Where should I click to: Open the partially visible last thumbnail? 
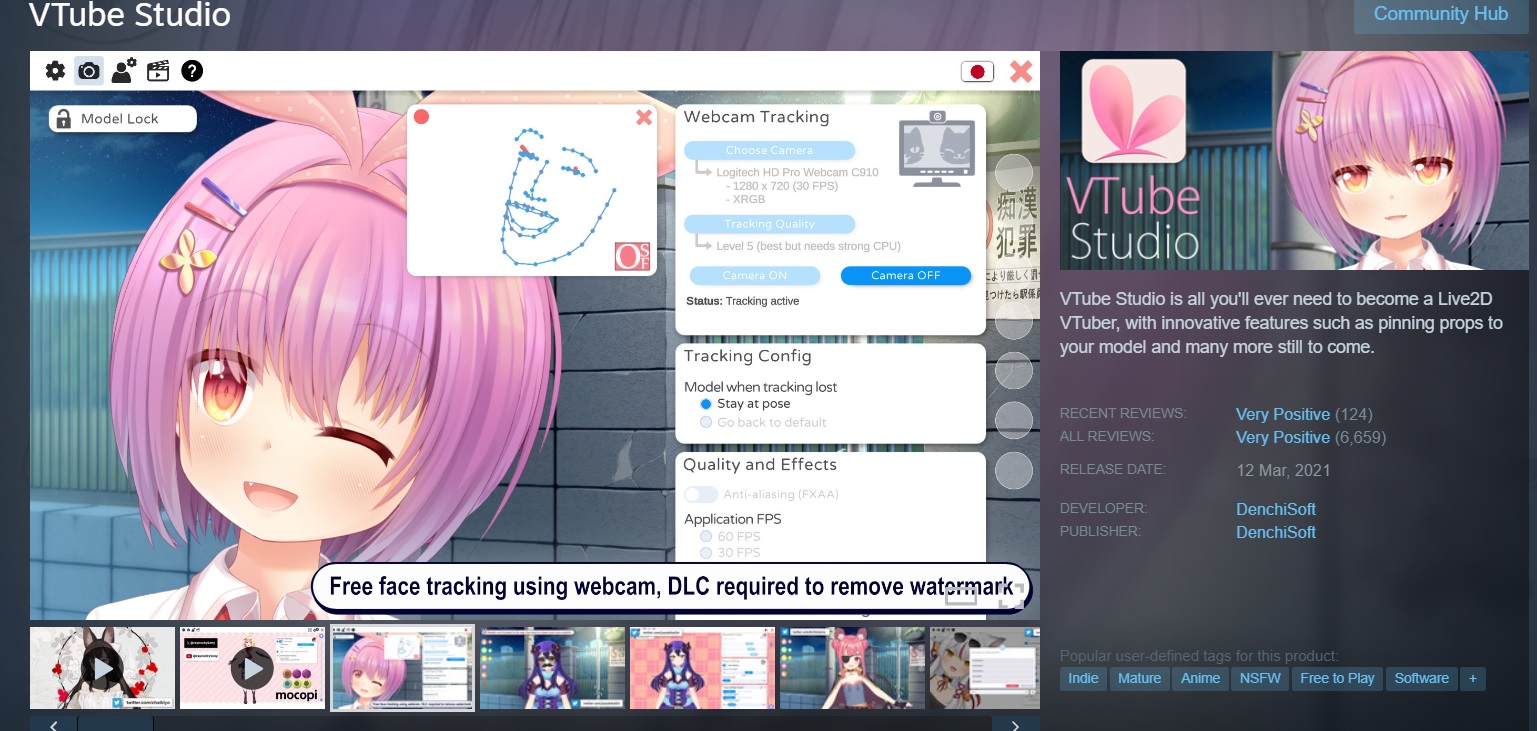click(x=985, y=668)
